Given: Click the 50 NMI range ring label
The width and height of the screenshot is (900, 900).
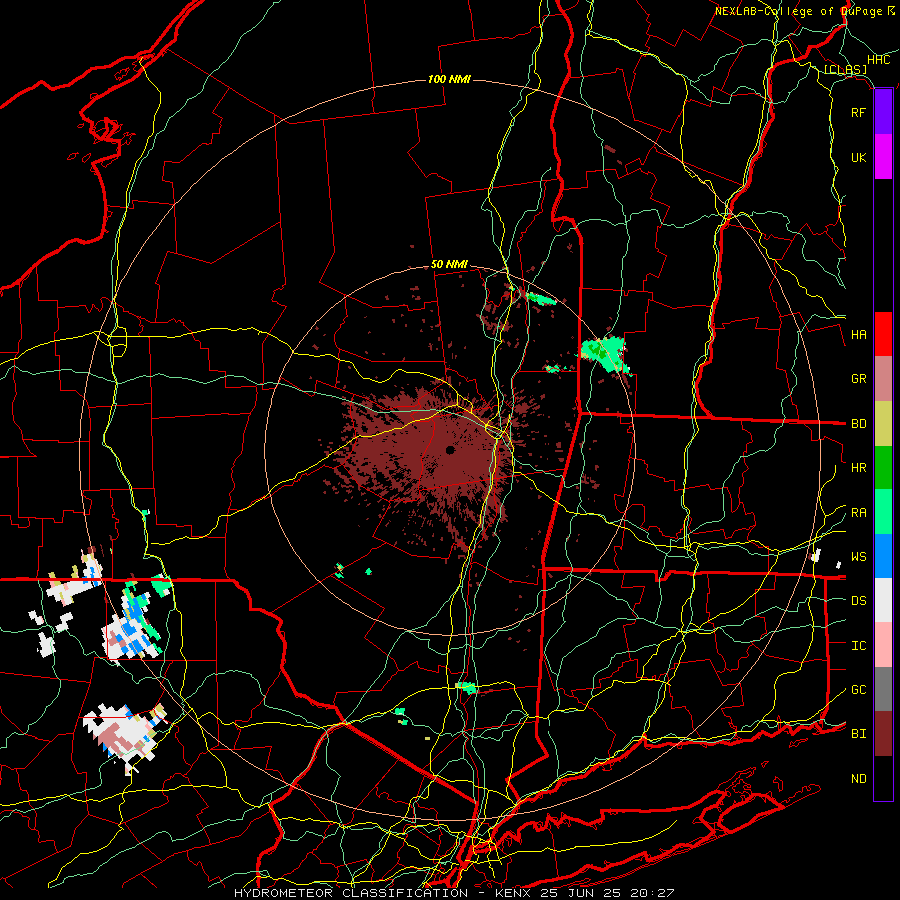Looking at the screenshot, I should [x=449, y=265].
